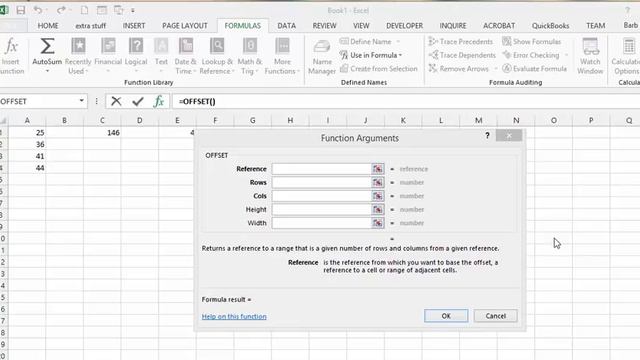The height and width of the screenshot is (360, 640).
Task: Collapse dialog via Reference range selector icon
Action: click(378, 169)
